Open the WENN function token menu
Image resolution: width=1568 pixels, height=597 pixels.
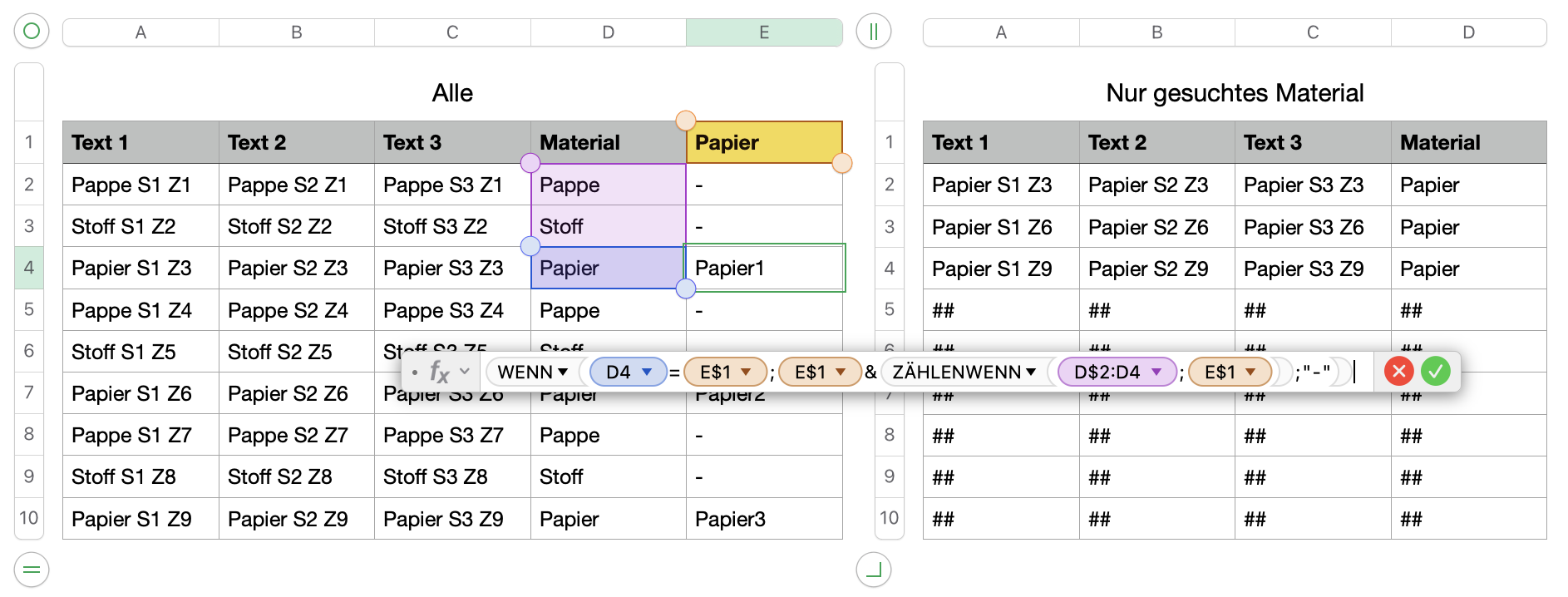coord(563,372)
